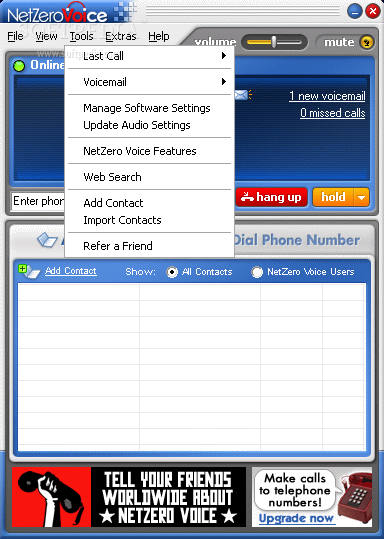The width and height of the screenshot is (384, 539).
Task: Open the 0 missed calls link
Action: click(x=333, y=113)
